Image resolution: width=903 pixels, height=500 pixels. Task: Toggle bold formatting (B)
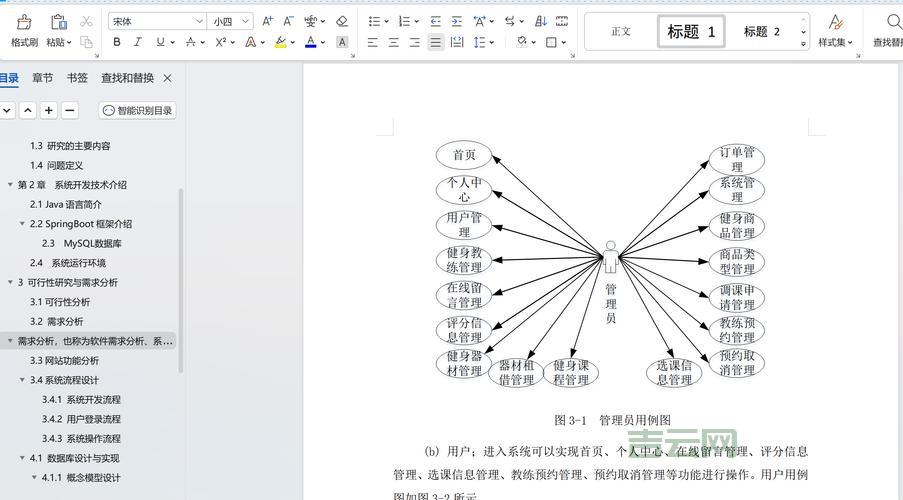117,42
